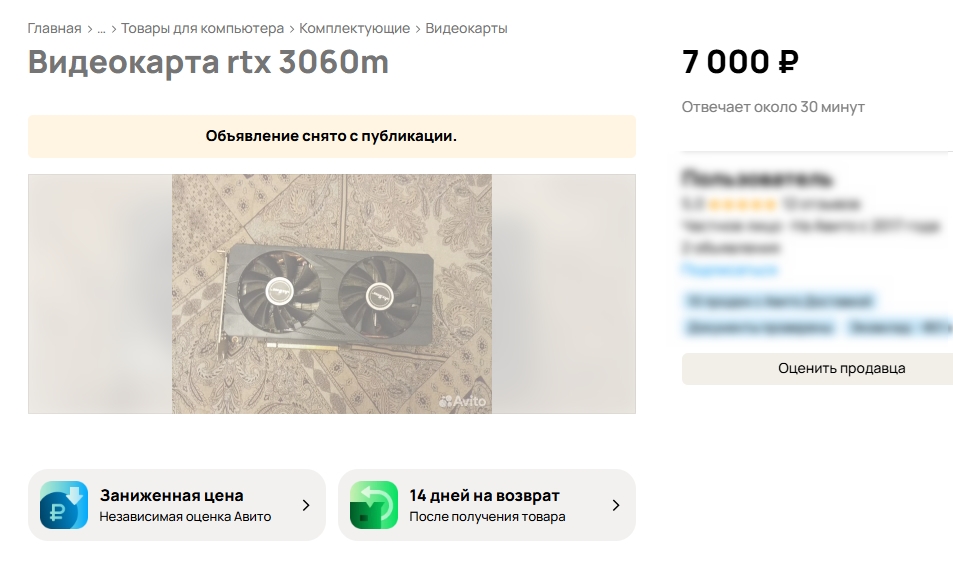Click the Оценить продавца button
Viewport: 953px width, 574px height.
(x=817, y=368)
